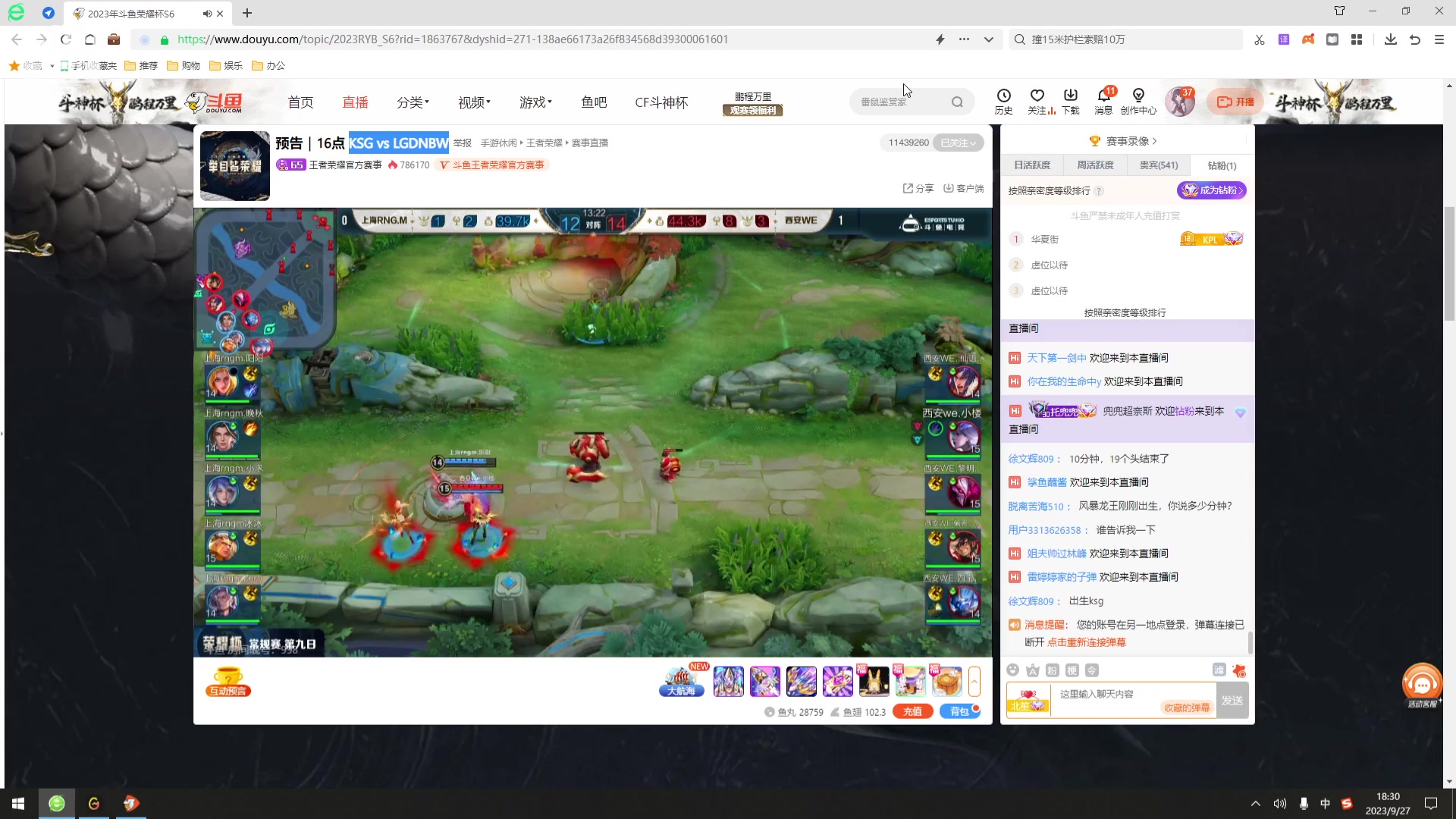The height and width of the screenshot is (819, 1456).
Task: Go to 鱼吧 in the nav bar
Action: click(x=594, y=102)
